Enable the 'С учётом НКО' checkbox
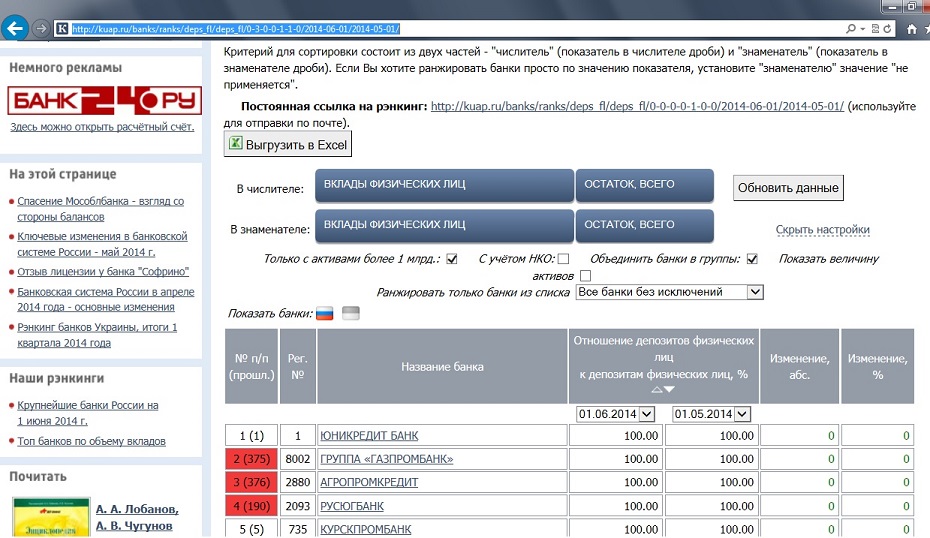930x538 pixels. point(563,260)
